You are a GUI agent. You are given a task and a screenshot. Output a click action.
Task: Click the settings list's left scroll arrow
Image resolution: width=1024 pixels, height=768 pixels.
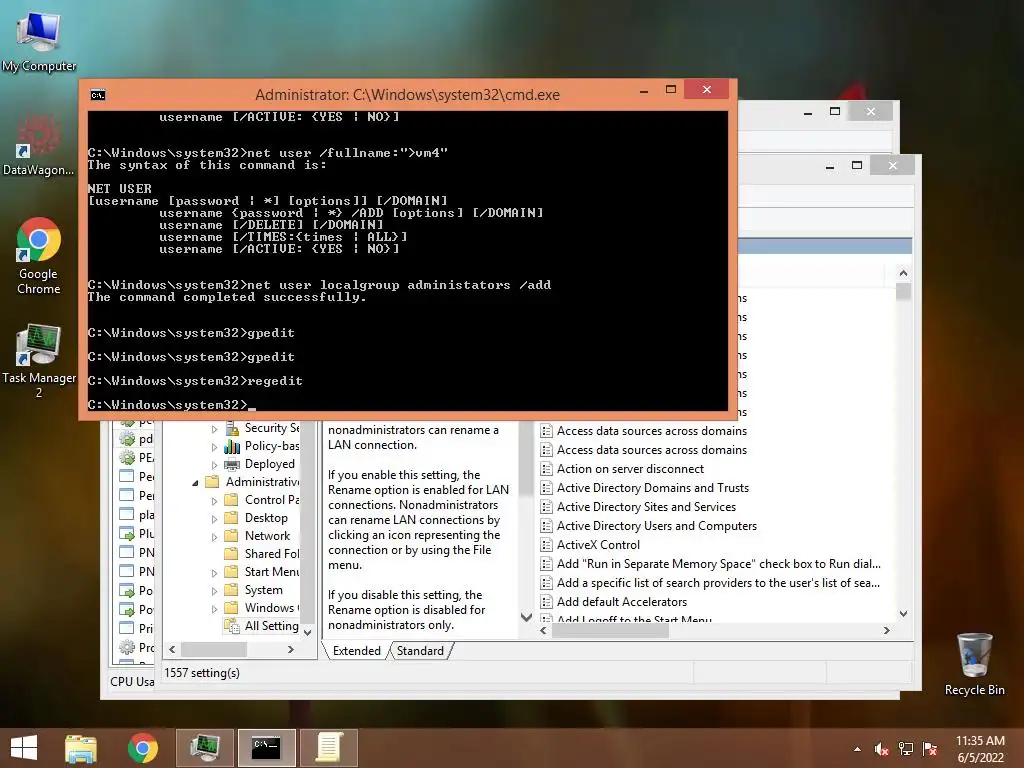tap(543, 630)
